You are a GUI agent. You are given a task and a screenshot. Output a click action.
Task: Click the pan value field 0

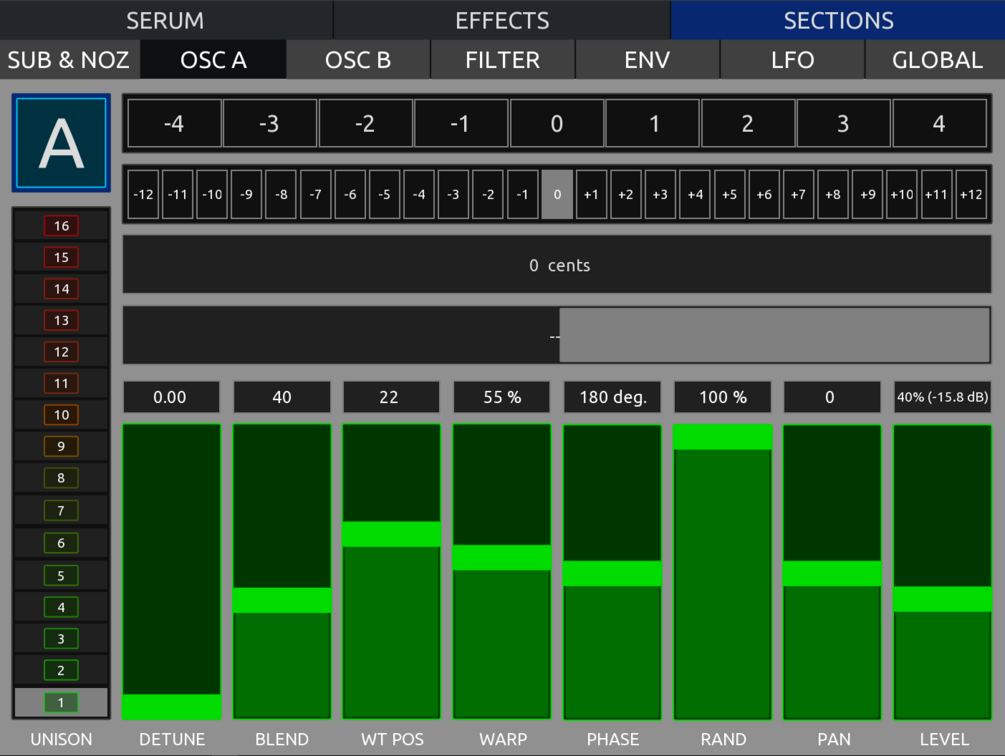(833, 397)
